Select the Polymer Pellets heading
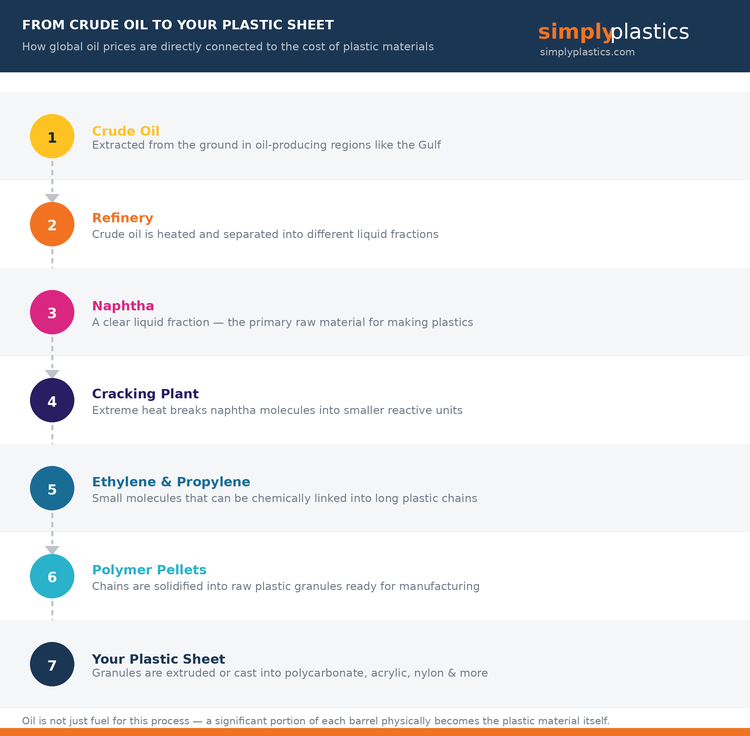This screenshot has width=750, height=736. pyautogui.click(x=149, y=570)
